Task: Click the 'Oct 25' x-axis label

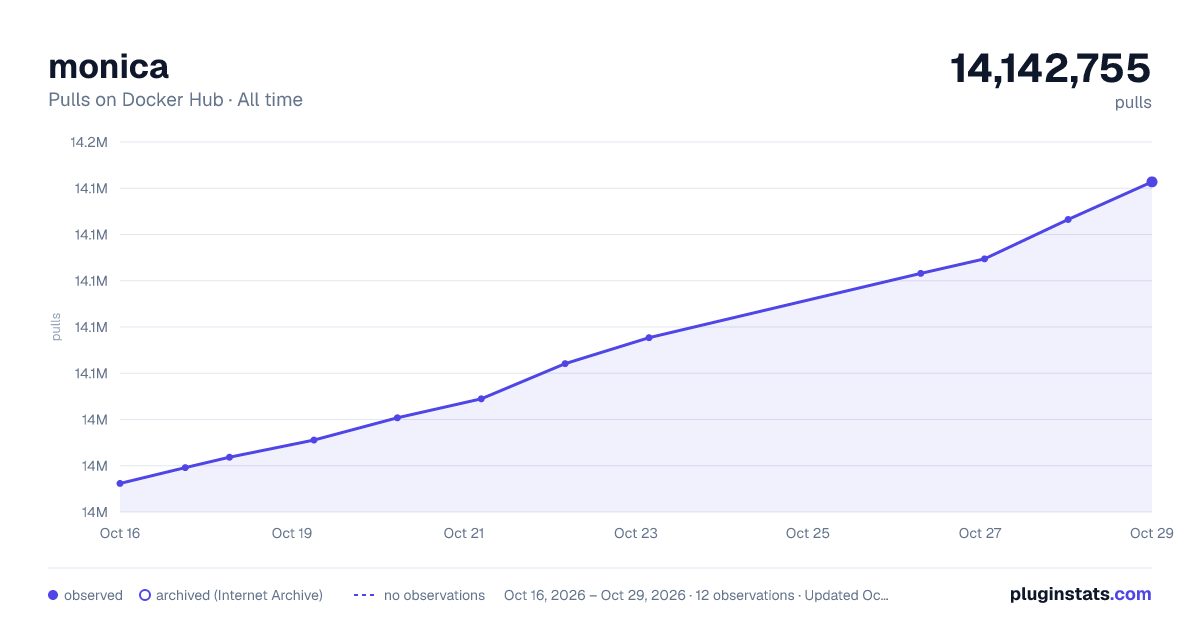Action: [x=808, y=533]
